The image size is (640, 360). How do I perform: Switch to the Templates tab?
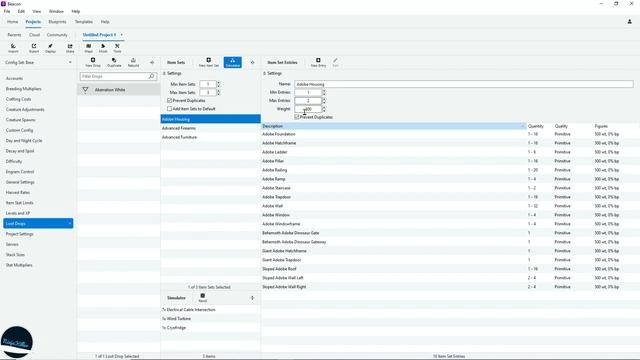tap(84, 22)
